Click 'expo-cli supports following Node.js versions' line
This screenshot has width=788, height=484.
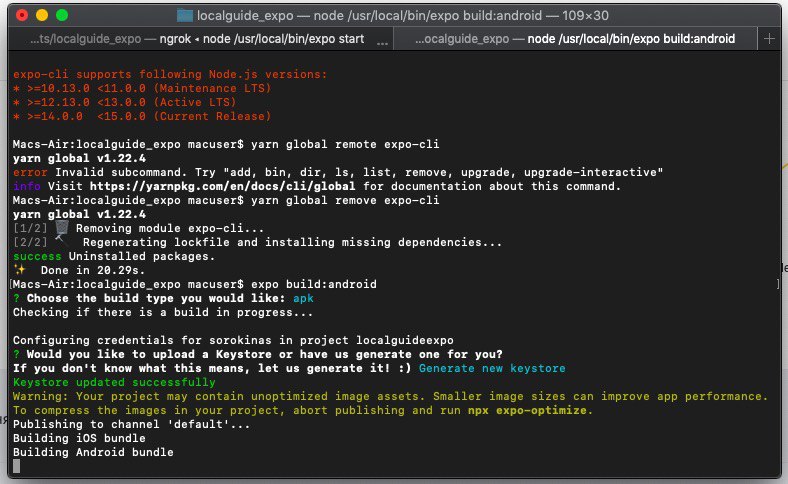170,74
